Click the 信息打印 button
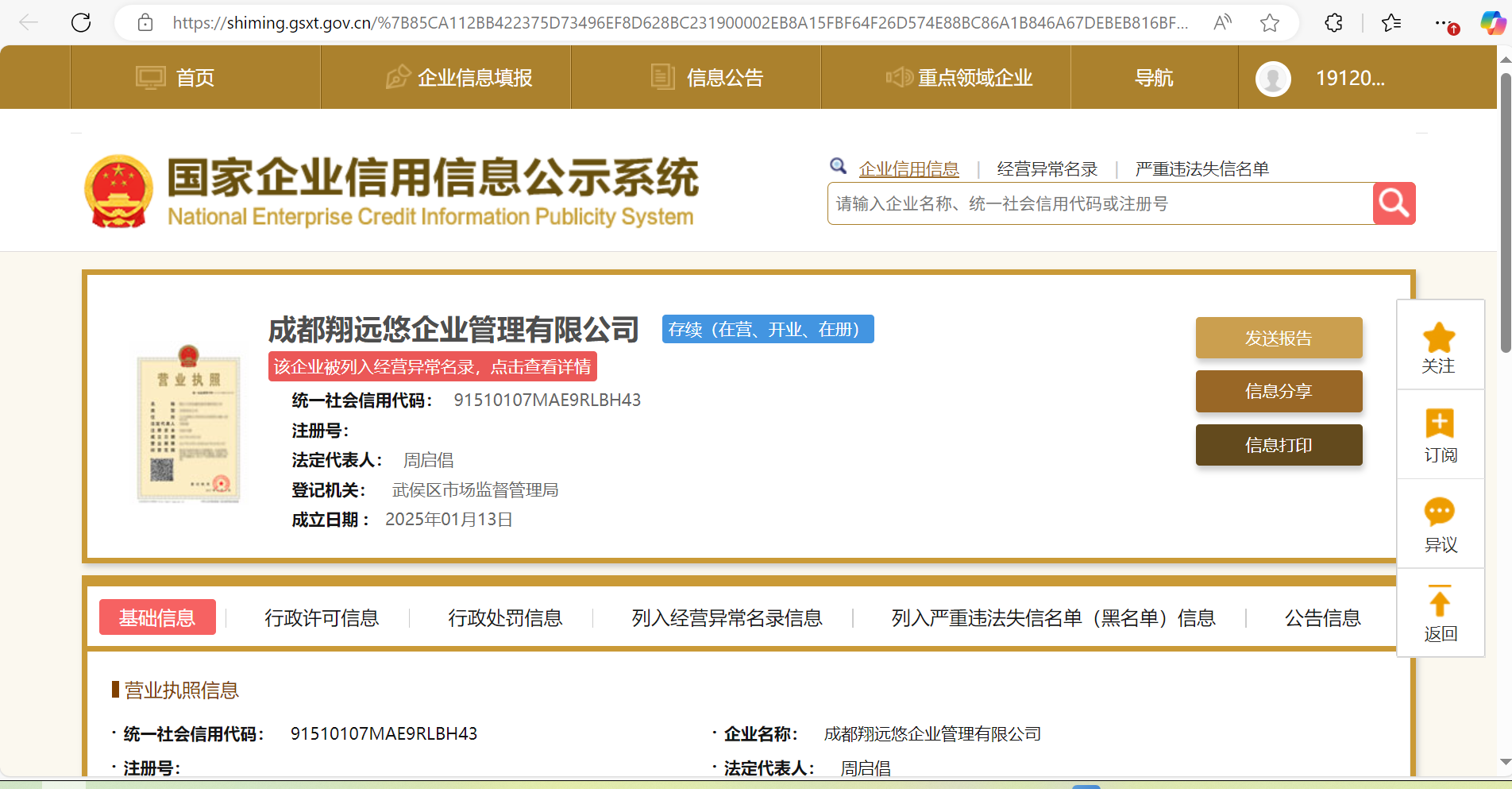This screenshot has height=789, width=1512. 1279,445
